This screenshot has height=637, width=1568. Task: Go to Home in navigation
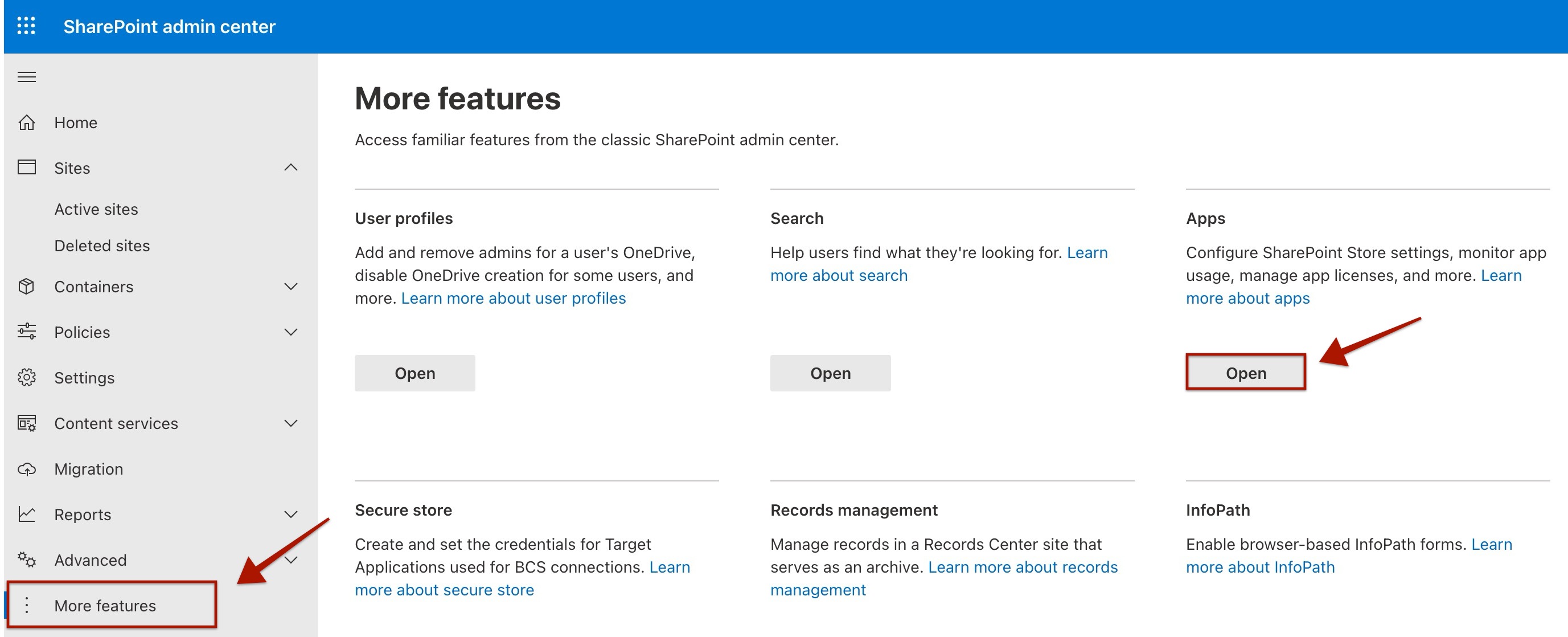point(161,122)
